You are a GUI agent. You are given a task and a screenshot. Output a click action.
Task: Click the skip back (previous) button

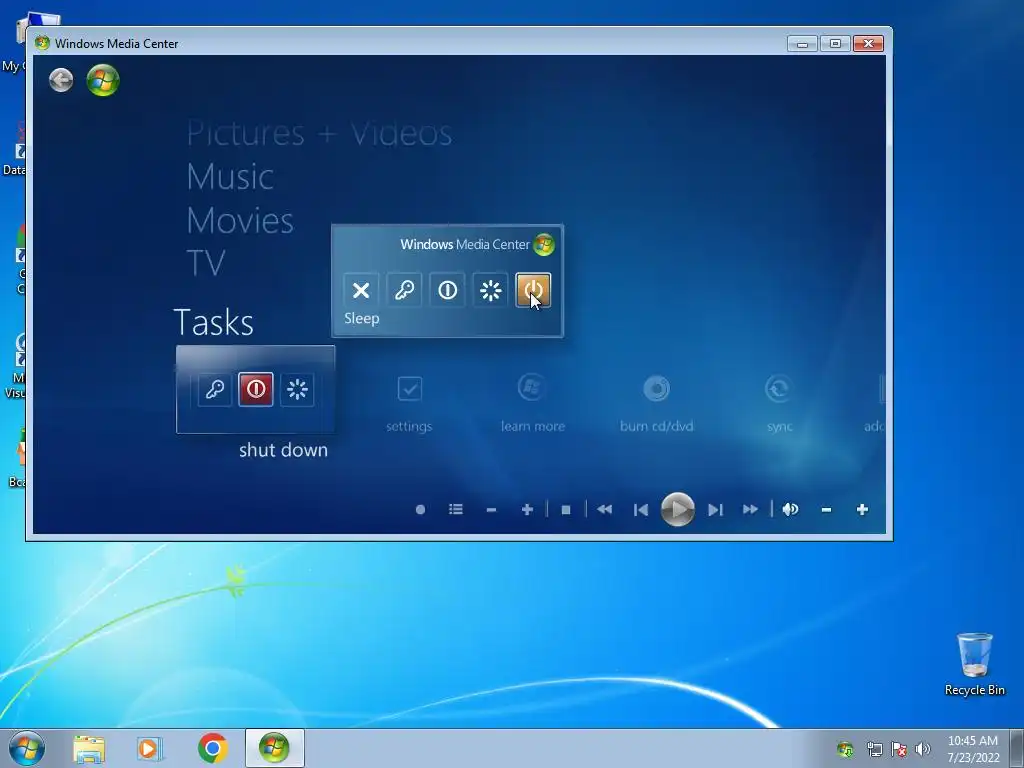point(641,509)
